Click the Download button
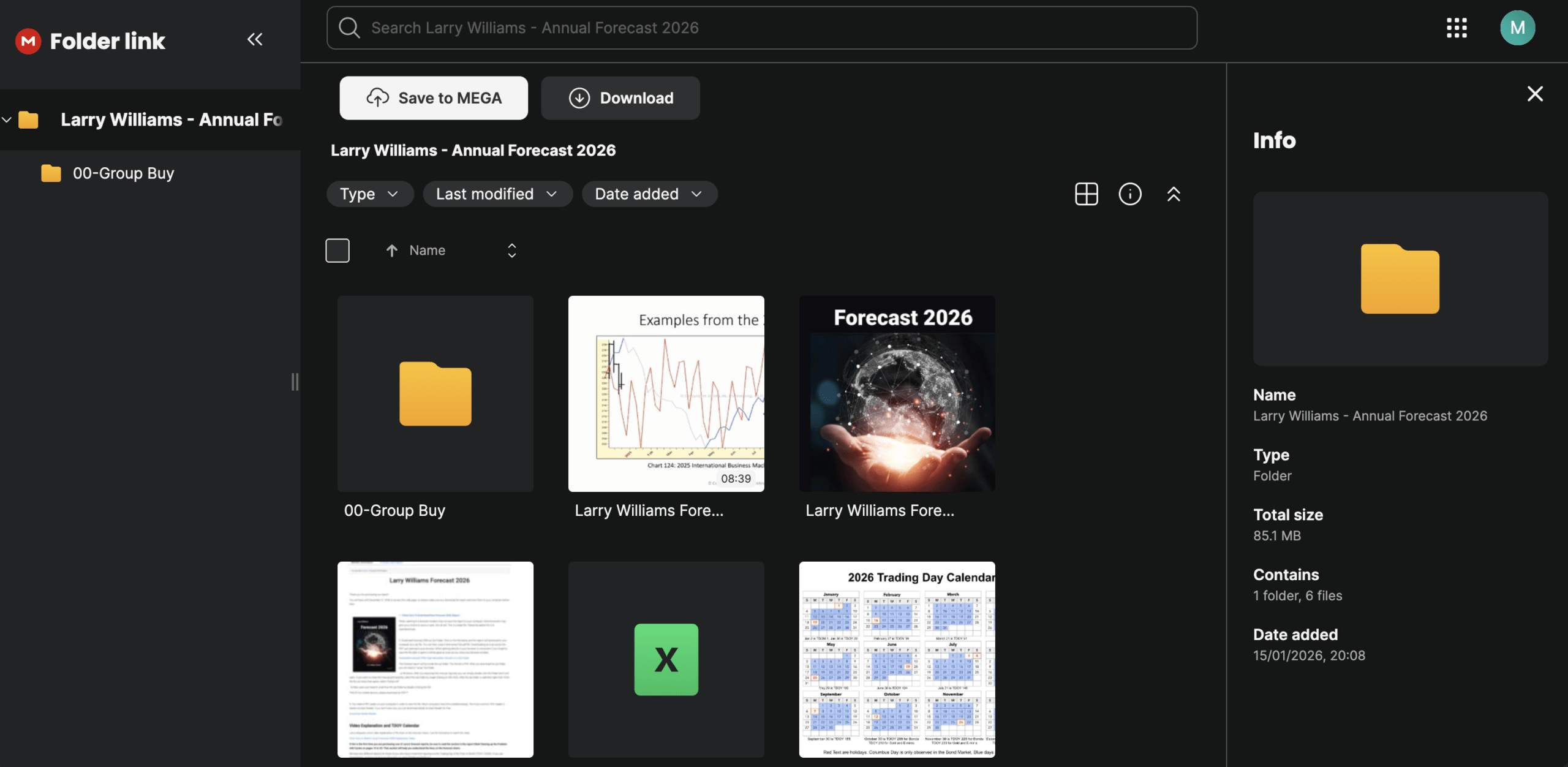Screen dimensions: 1568x767 coord(620,98)
